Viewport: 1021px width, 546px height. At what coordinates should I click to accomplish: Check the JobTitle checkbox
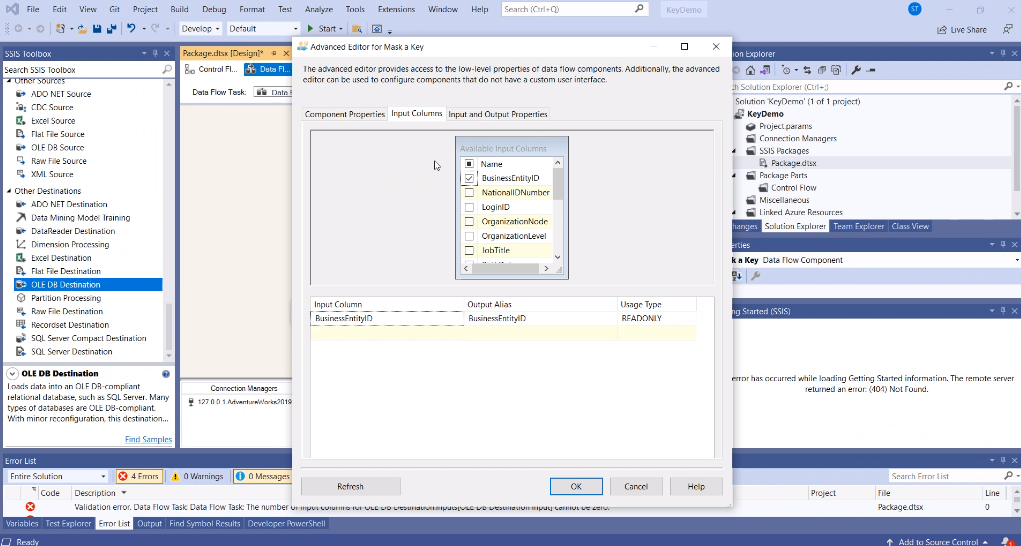coord(469,251)
